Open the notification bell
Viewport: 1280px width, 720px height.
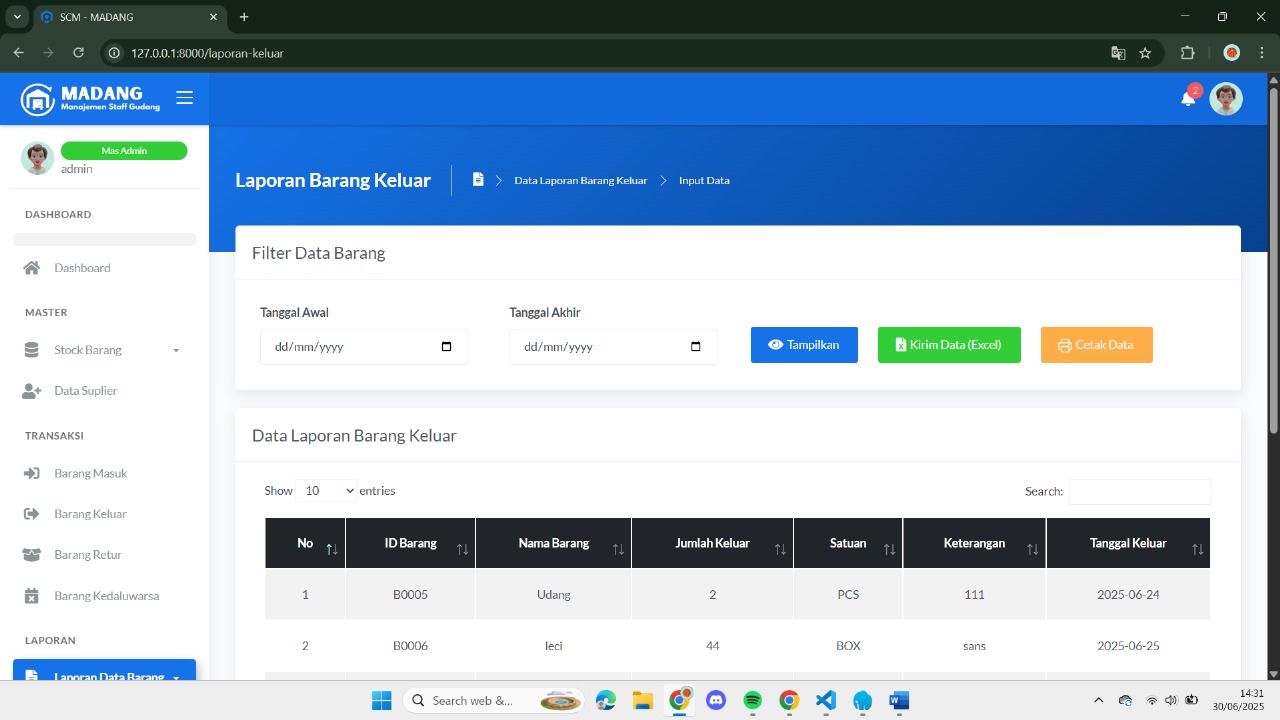1188,98
